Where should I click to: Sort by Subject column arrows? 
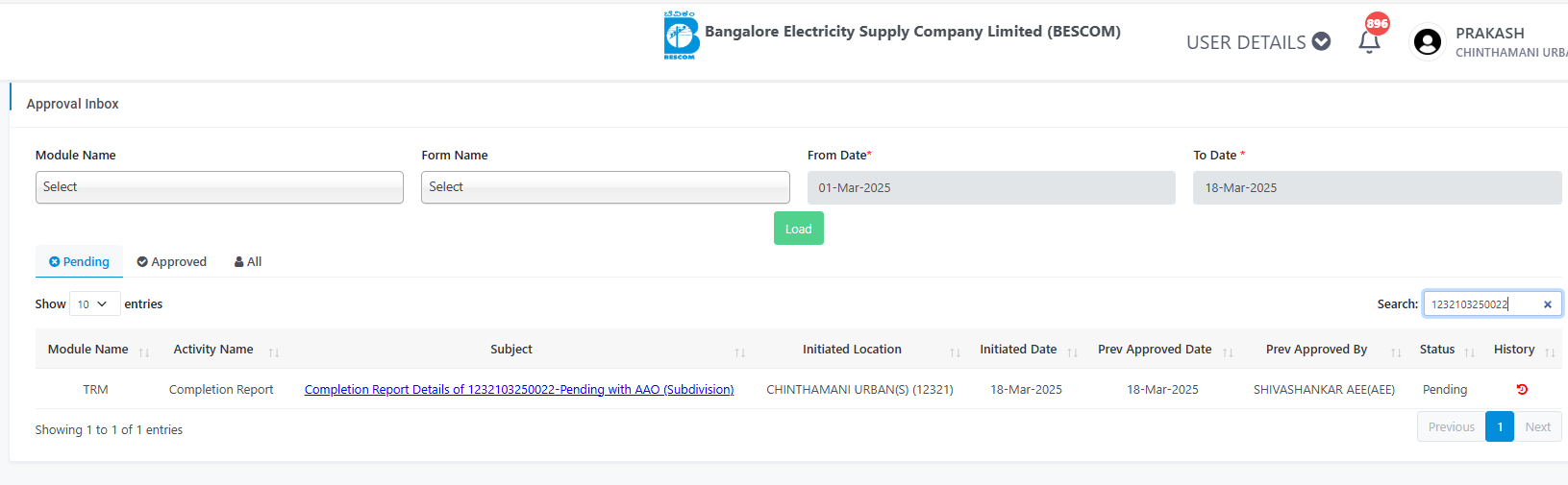tap(740, 352)
